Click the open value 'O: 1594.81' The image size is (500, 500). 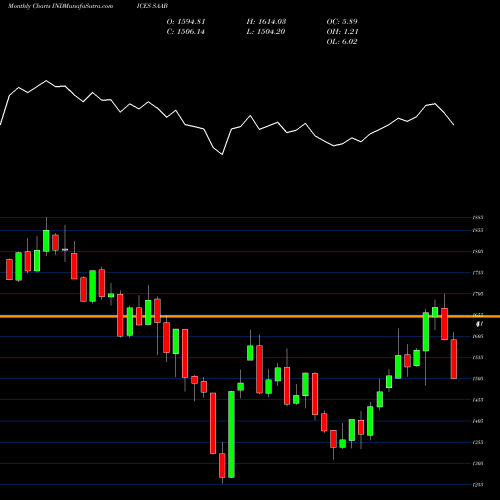[186, 22]
